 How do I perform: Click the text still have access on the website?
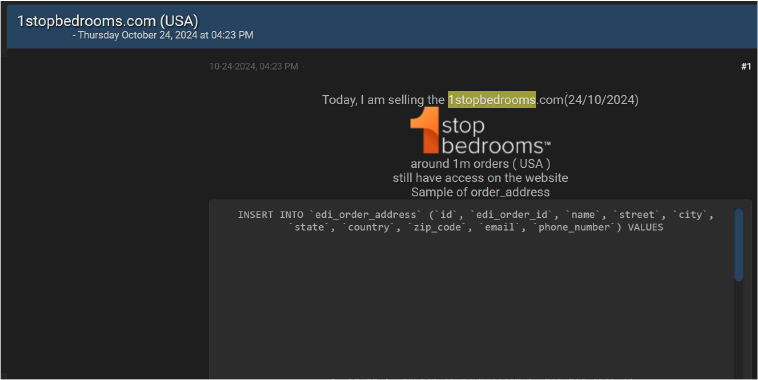point(481,178)
